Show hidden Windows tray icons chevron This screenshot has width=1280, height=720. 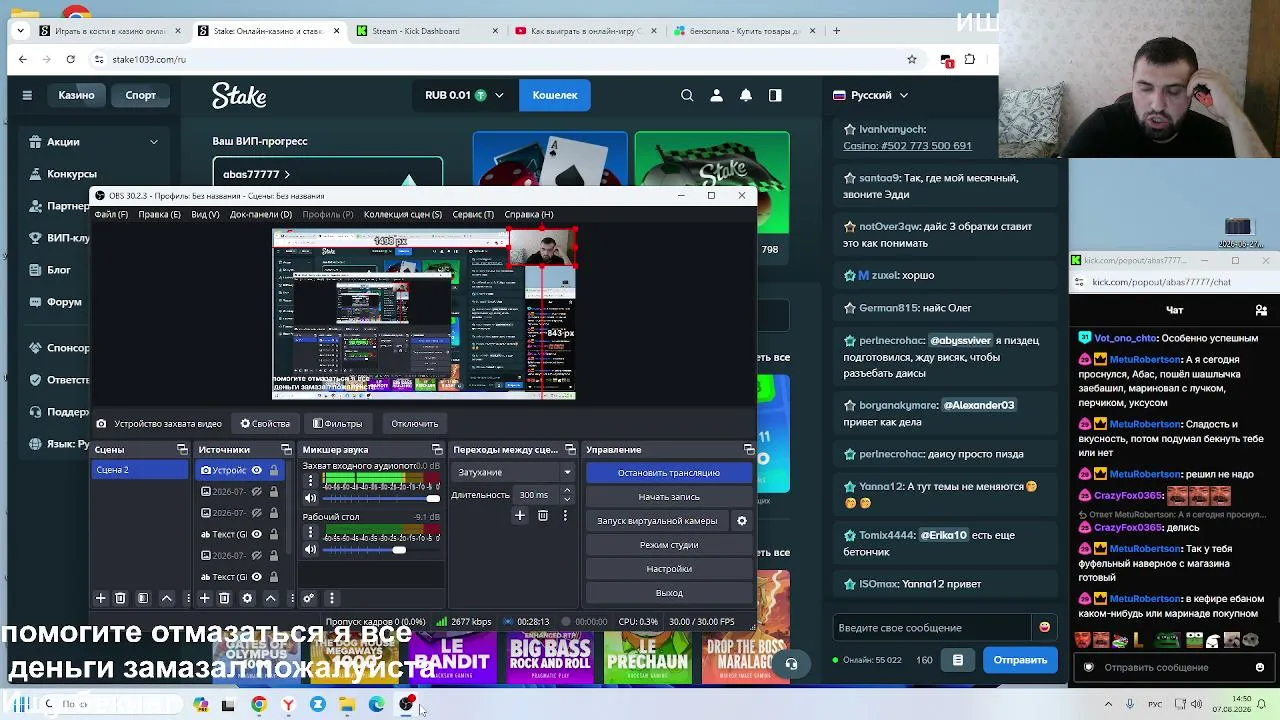[x=1108, y=704]
